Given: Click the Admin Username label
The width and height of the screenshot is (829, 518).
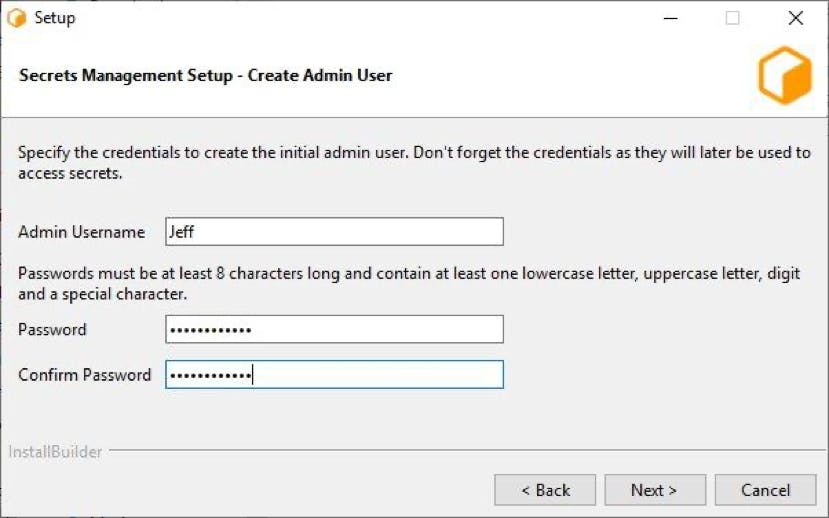Looking at the screenshot, I should coord(81,232).
